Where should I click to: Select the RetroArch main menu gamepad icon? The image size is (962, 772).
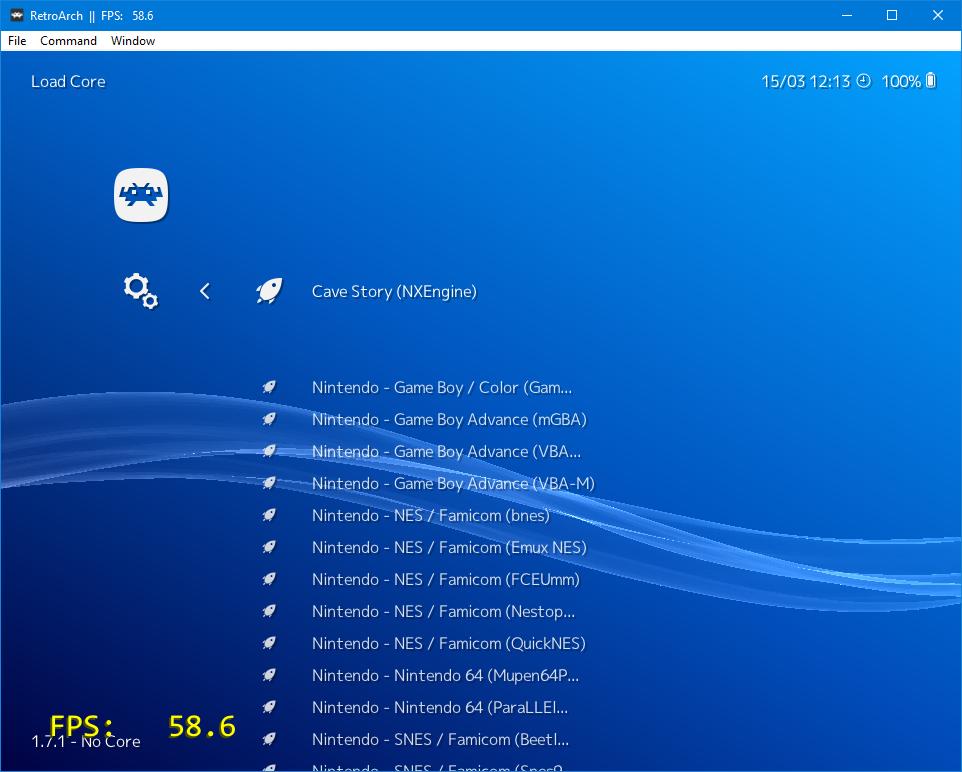point(140,194)
